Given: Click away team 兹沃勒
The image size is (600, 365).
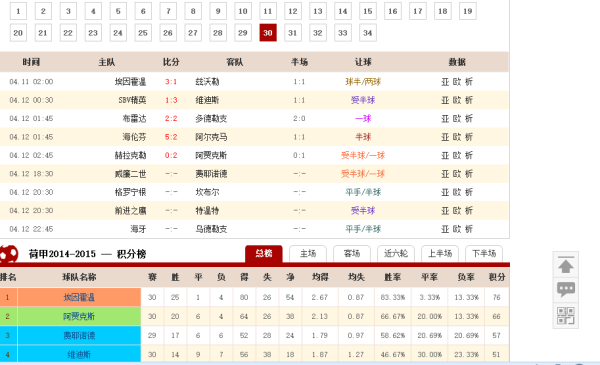Looking at the screenshot, I should click(x=207, y=81).
